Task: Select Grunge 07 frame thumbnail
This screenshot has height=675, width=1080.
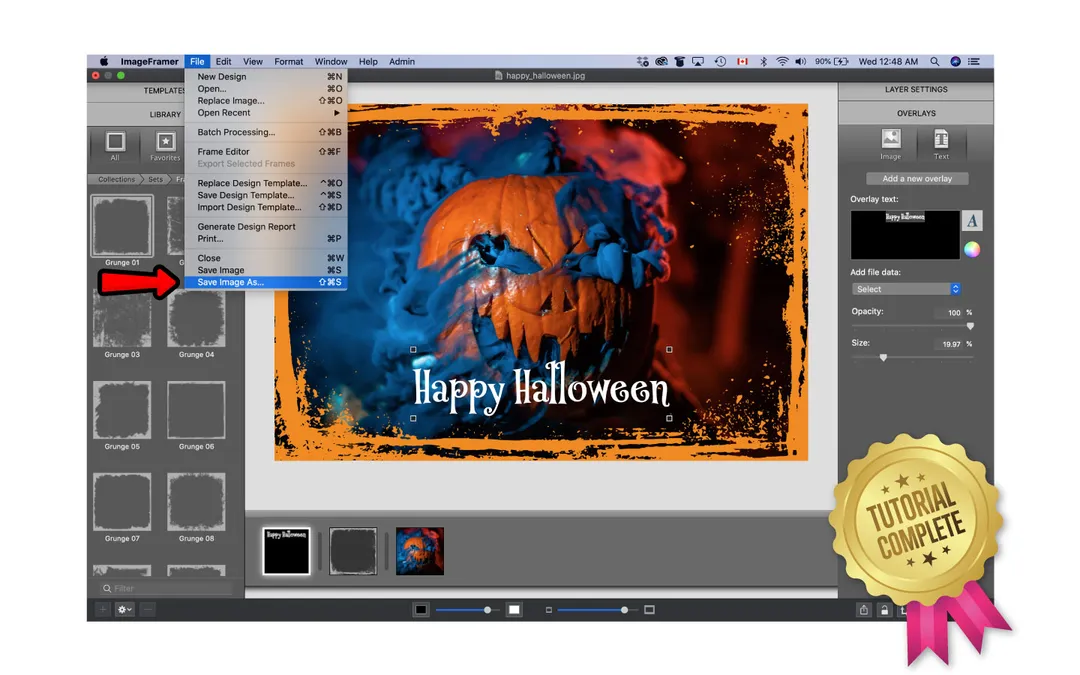Action: (122, 502)
